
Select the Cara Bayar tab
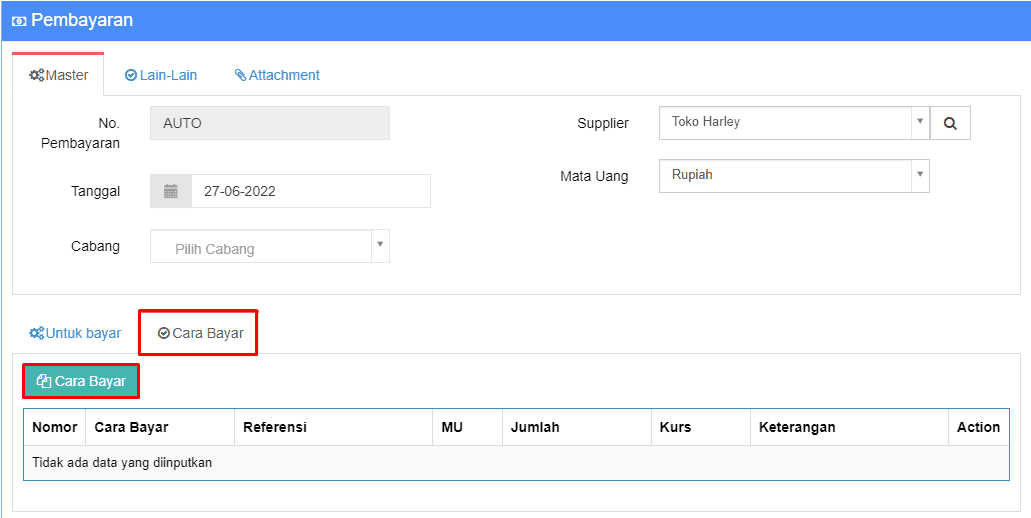200,333
